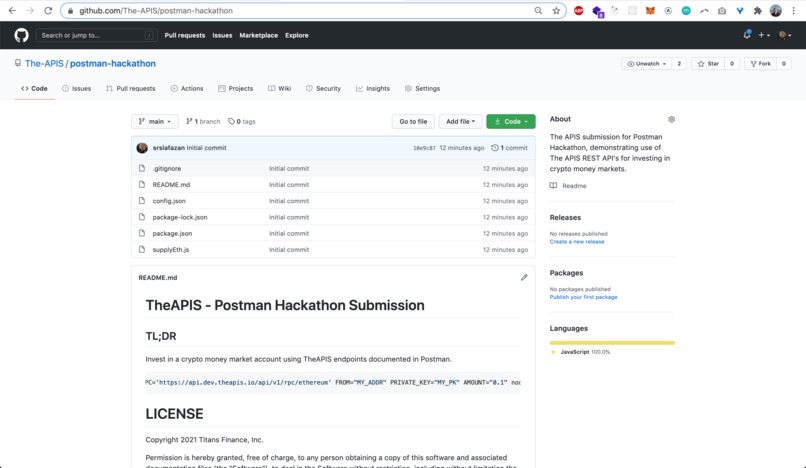
Task: Expand the green Code download dropdown
Action: [x=511, y=121]
